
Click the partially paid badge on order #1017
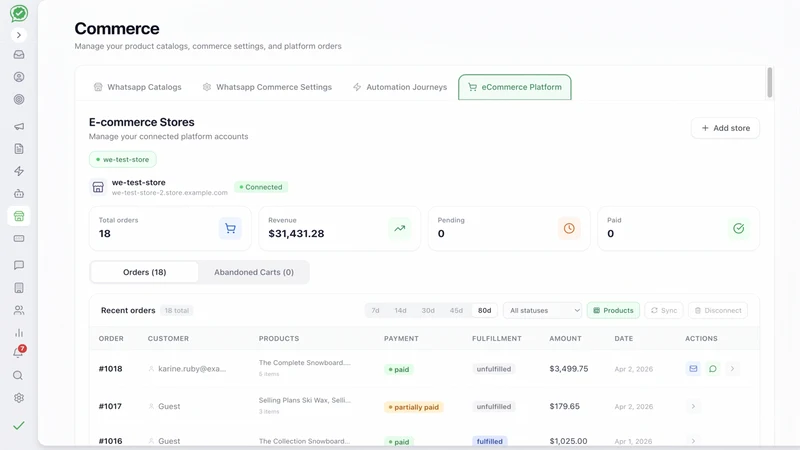coord(414,407)
